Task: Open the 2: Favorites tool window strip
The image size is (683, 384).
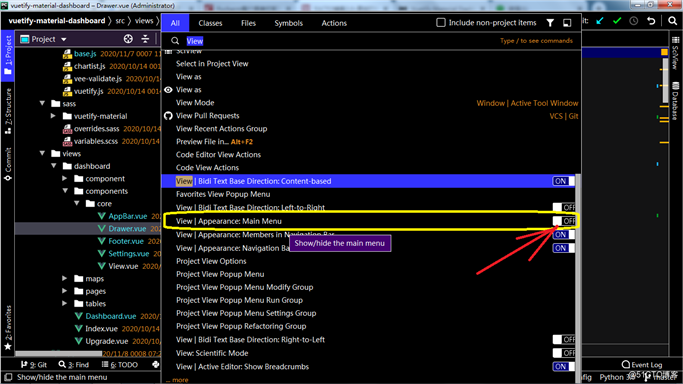Action: pyautogui.click(x=8, y=327)
